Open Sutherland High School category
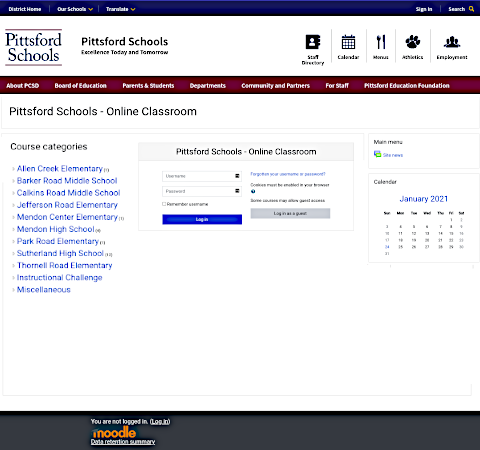 (60, 253)
